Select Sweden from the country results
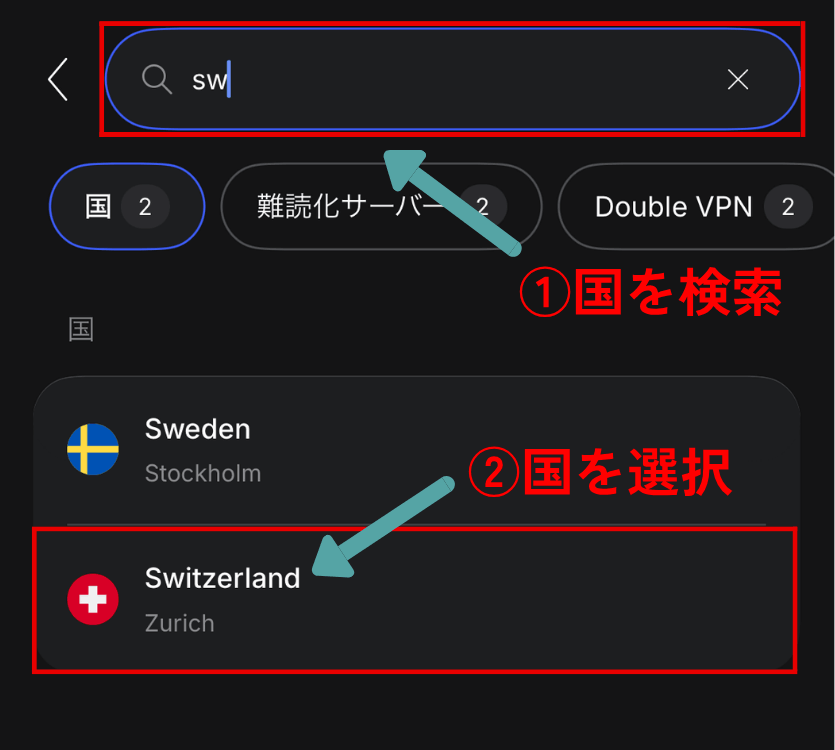The height and width of the screenshot is (750, 835). pos(416,450)
